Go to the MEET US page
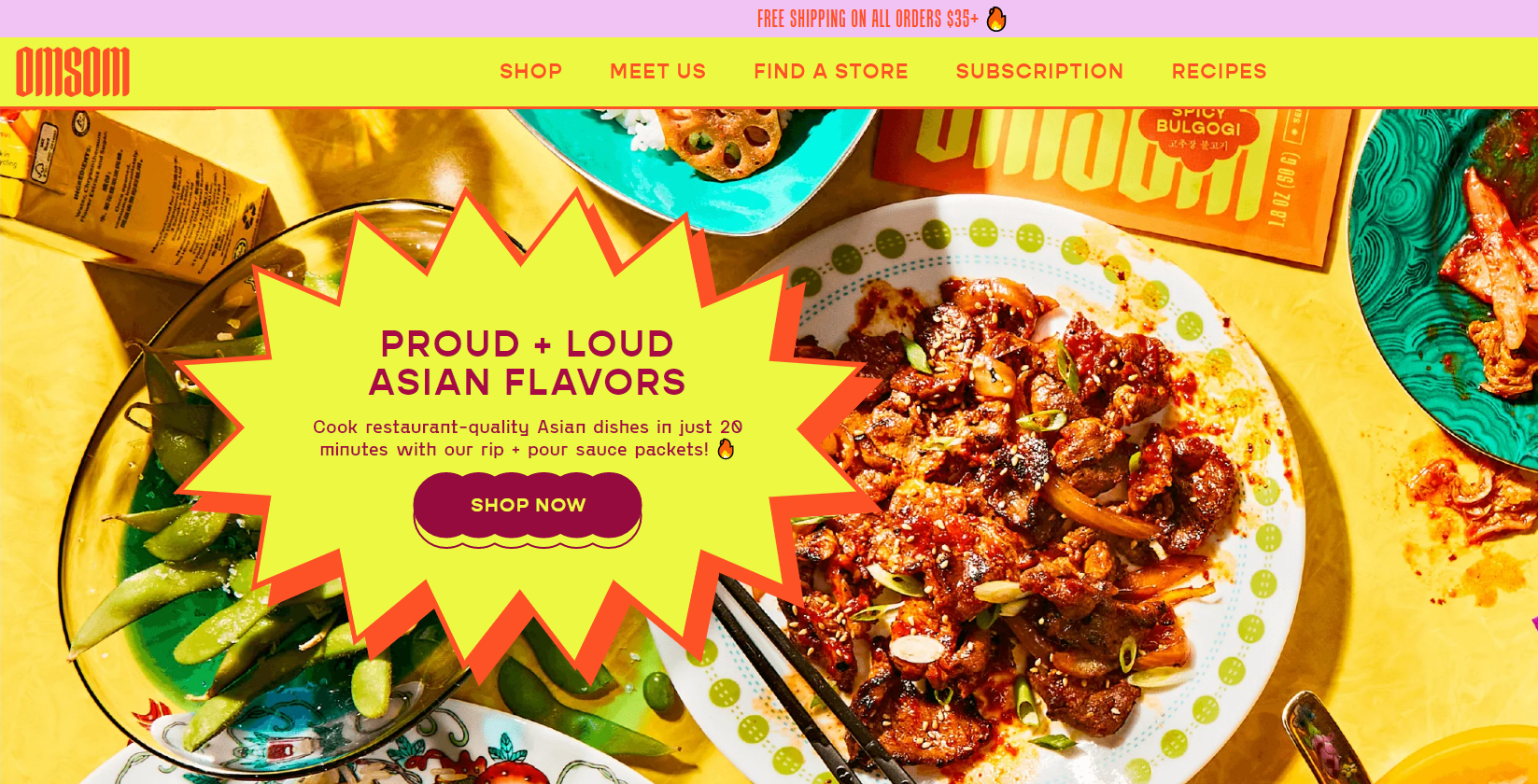Viewport: 1538px width, 784px height. click(x=657, y=71)
